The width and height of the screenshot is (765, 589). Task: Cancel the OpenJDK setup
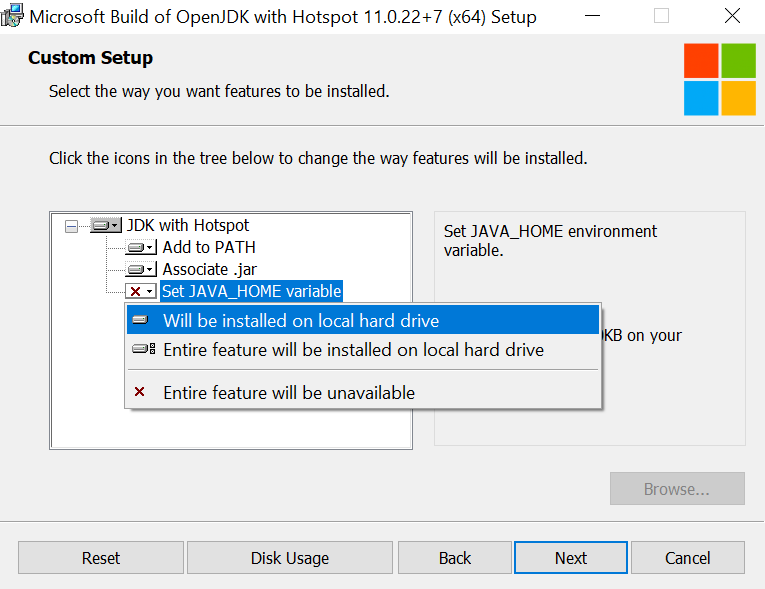pyautogui.click(x=687, y=557)
